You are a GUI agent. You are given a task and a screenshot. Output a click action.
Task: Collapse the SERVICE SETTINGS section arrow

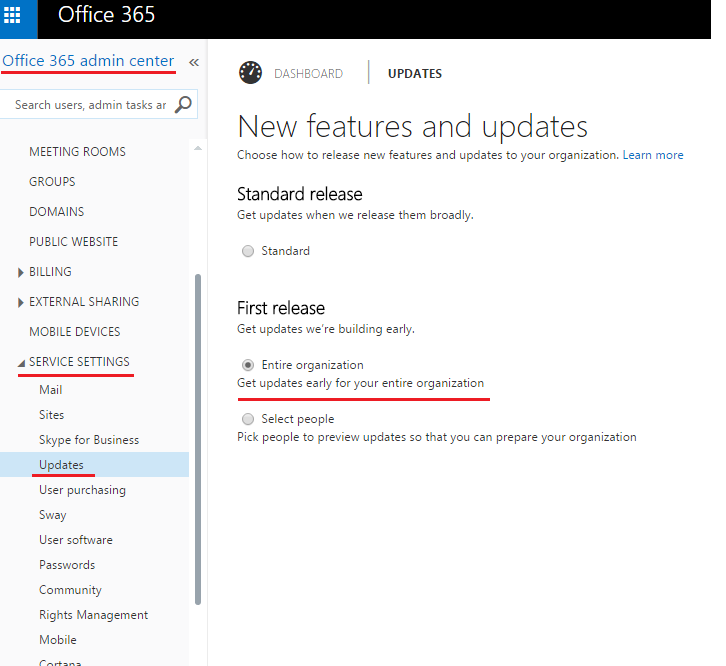[21, 363]
